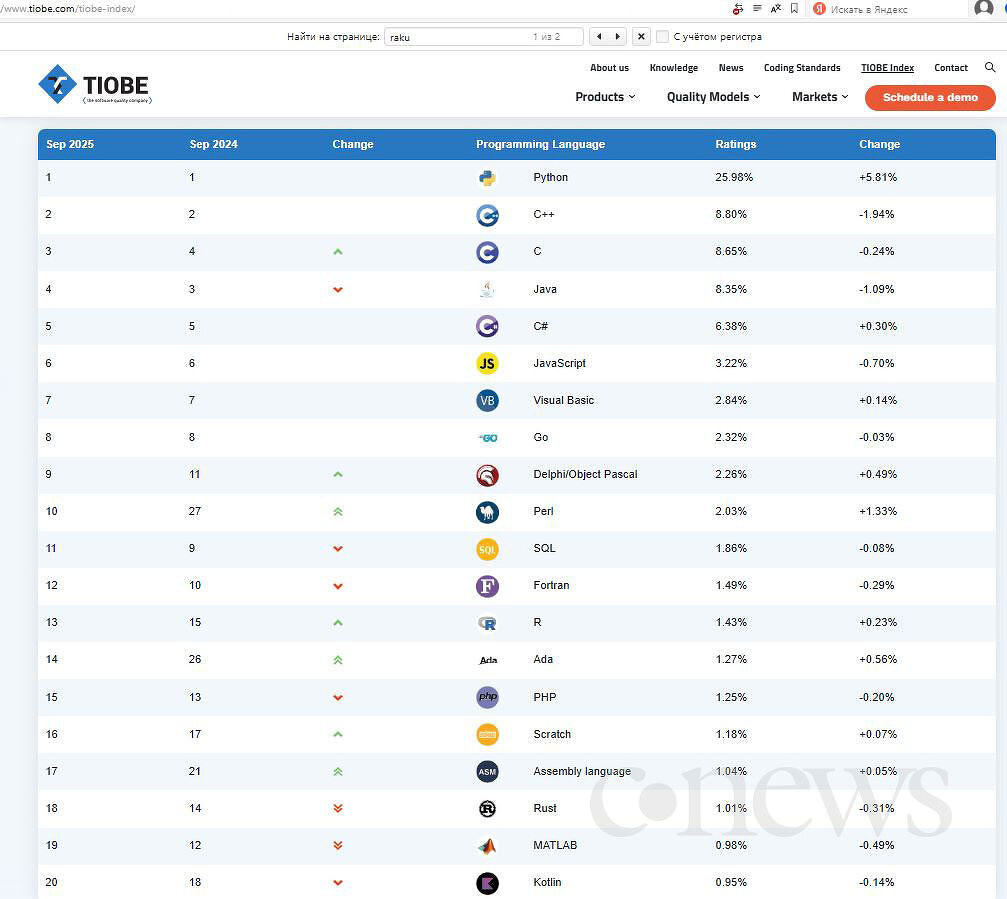Open the Contact menu item
Viewport: 1007px width, 899px height.
click(950, 68)
